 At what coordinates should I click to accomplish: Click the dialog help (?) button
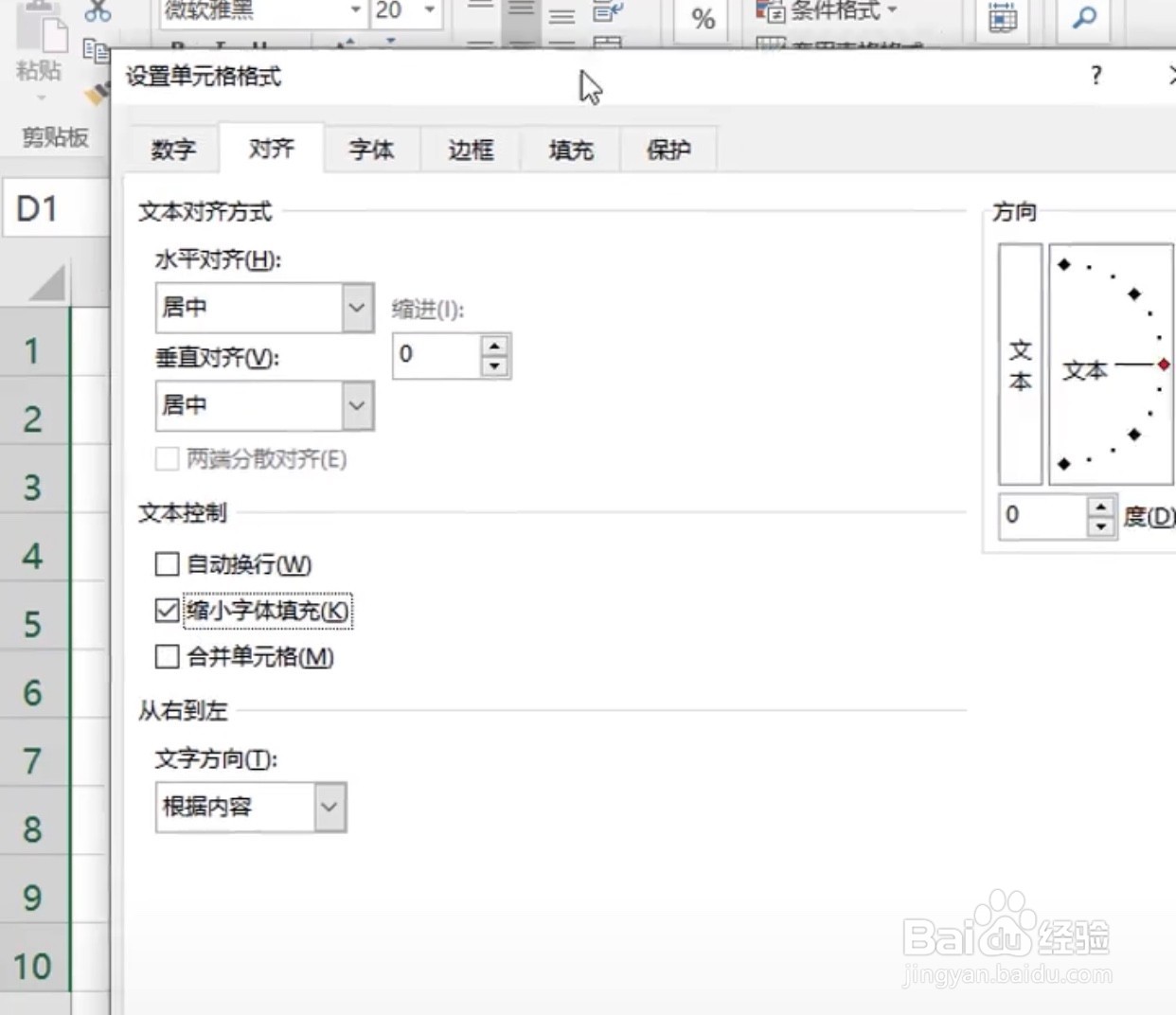coord(1095,76)
